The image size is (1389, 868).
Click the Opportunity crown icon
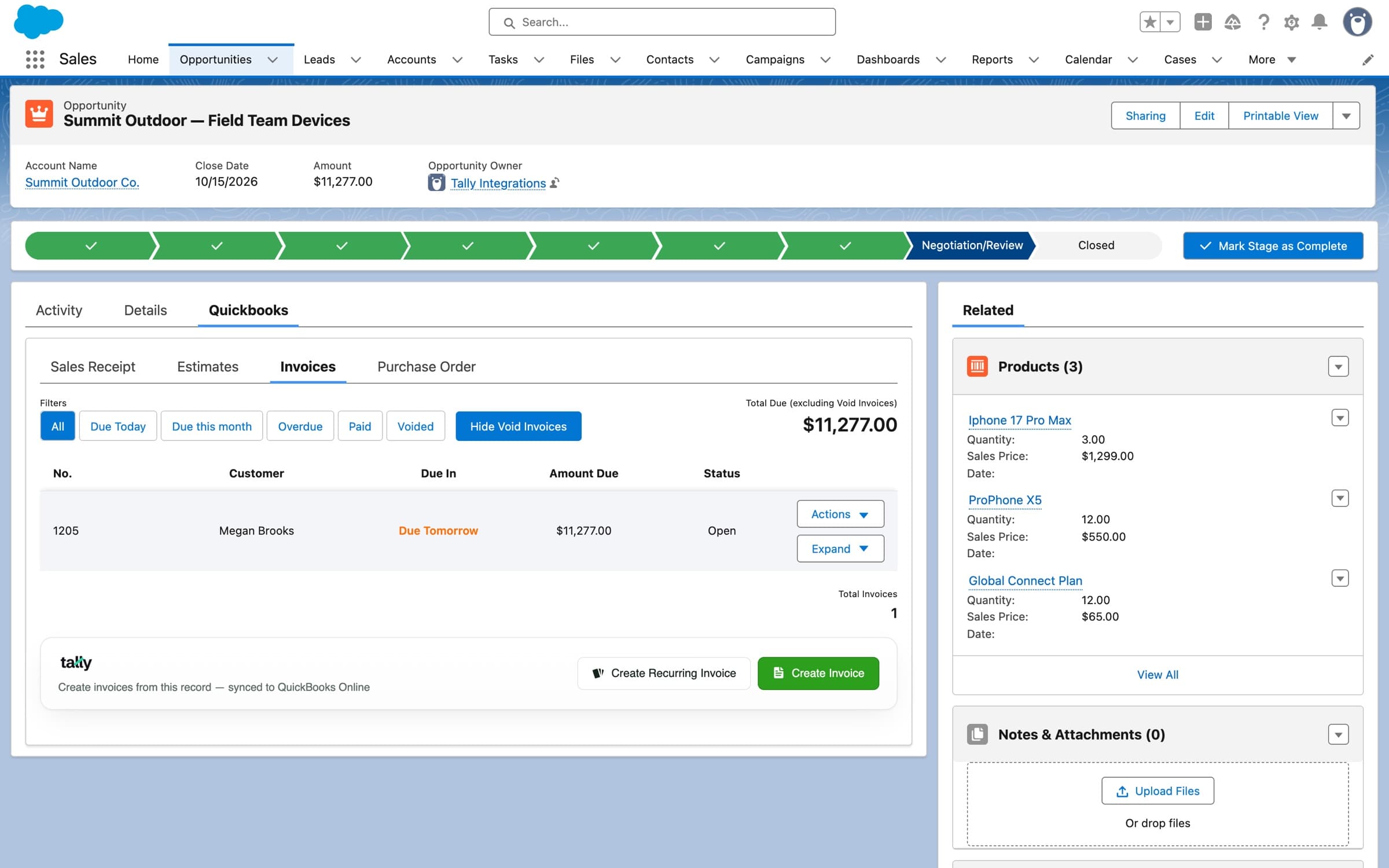(x=39, y=113)
